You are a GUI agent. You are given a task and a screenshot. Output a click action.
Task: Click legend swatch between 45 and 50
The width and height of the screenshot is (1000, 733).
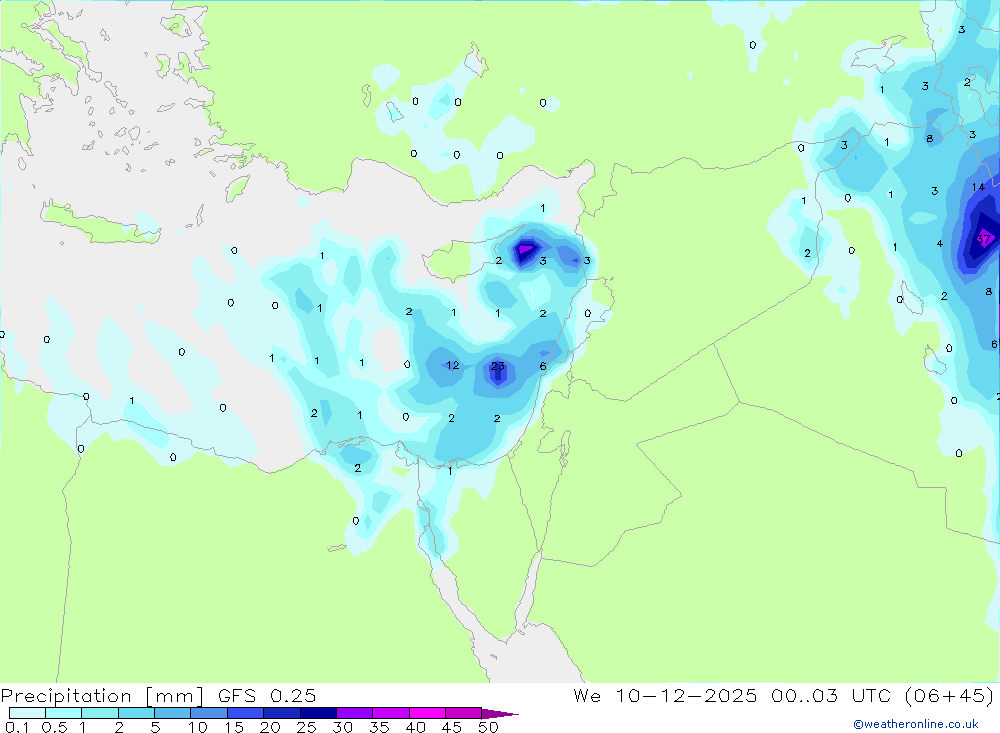463,713
